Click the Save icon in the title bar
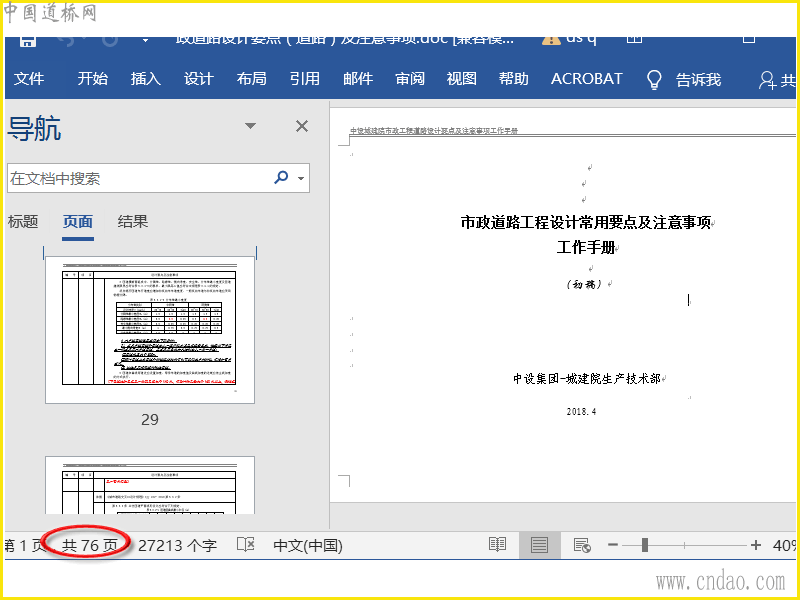The image size is (800, 600). [x=28, y=41]
